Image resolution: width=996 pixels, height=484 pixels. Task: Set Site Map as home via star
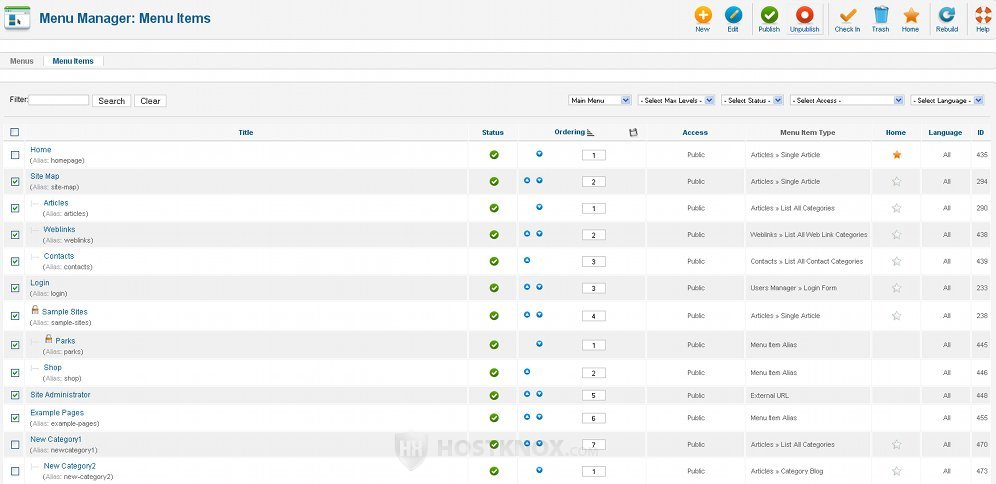[x=896, y=182]
